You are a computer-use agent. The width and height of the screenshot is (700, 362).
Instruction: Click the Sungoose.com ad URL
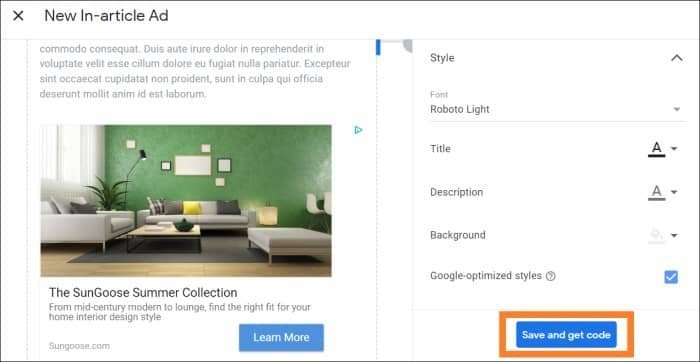coord(79,346)
